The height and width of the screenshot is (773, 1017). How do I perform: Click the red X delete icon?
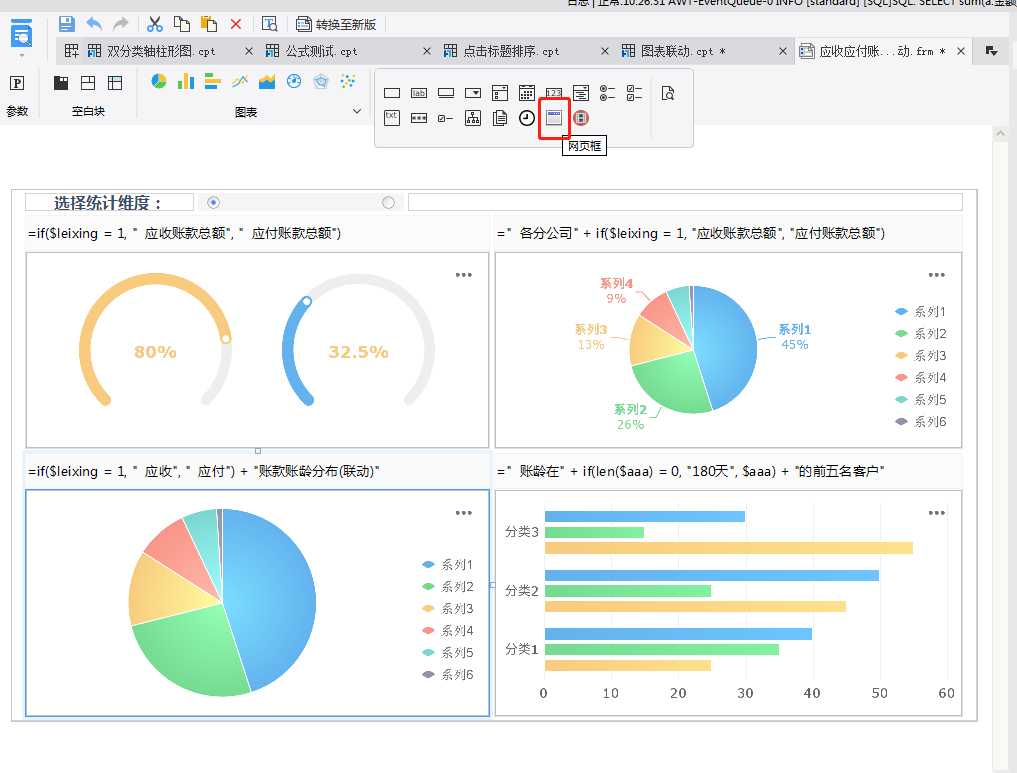(x=235, y=25)
